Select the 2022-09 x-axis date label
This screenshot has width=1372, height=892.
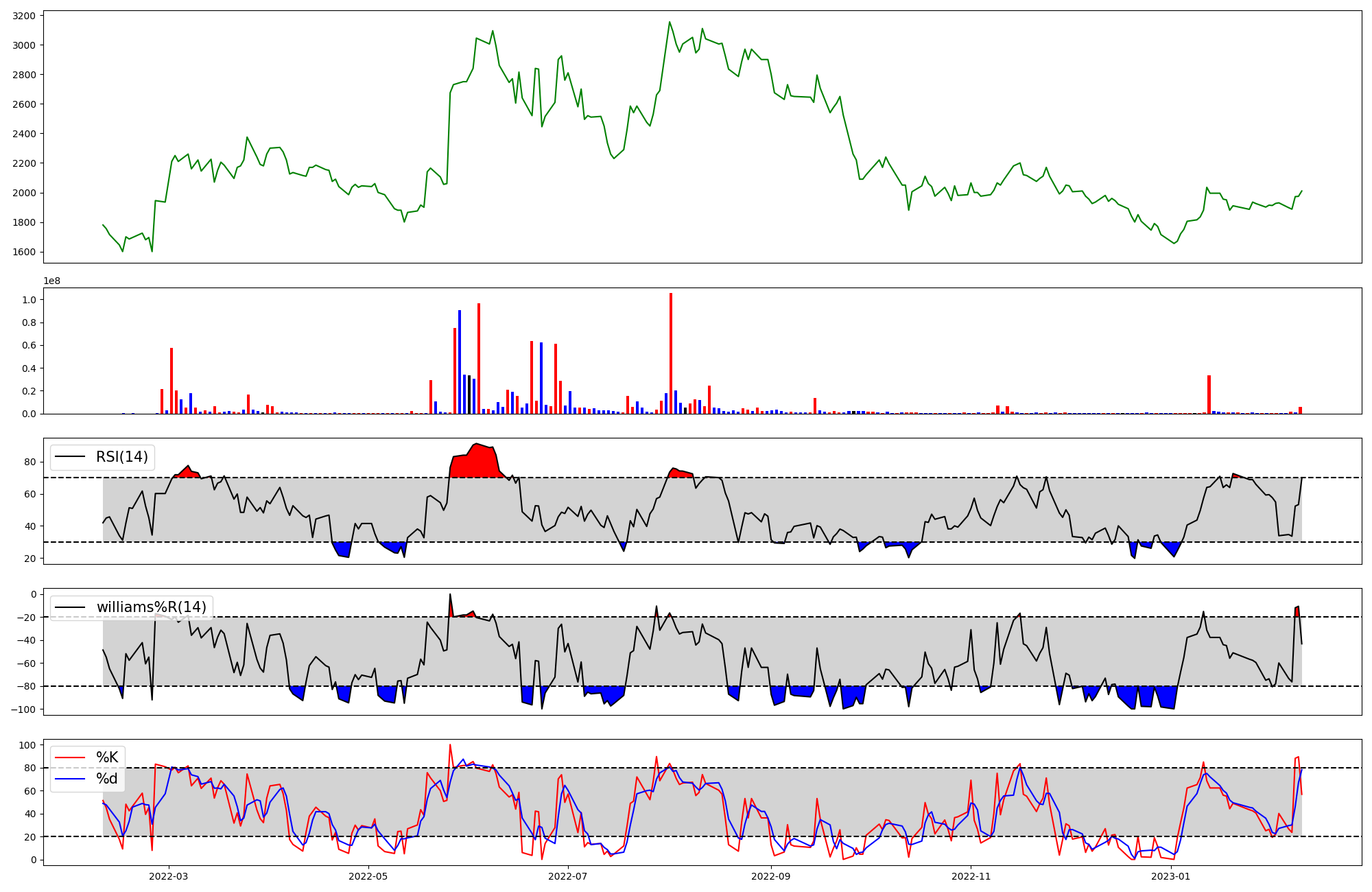click(x=771, y=876)
